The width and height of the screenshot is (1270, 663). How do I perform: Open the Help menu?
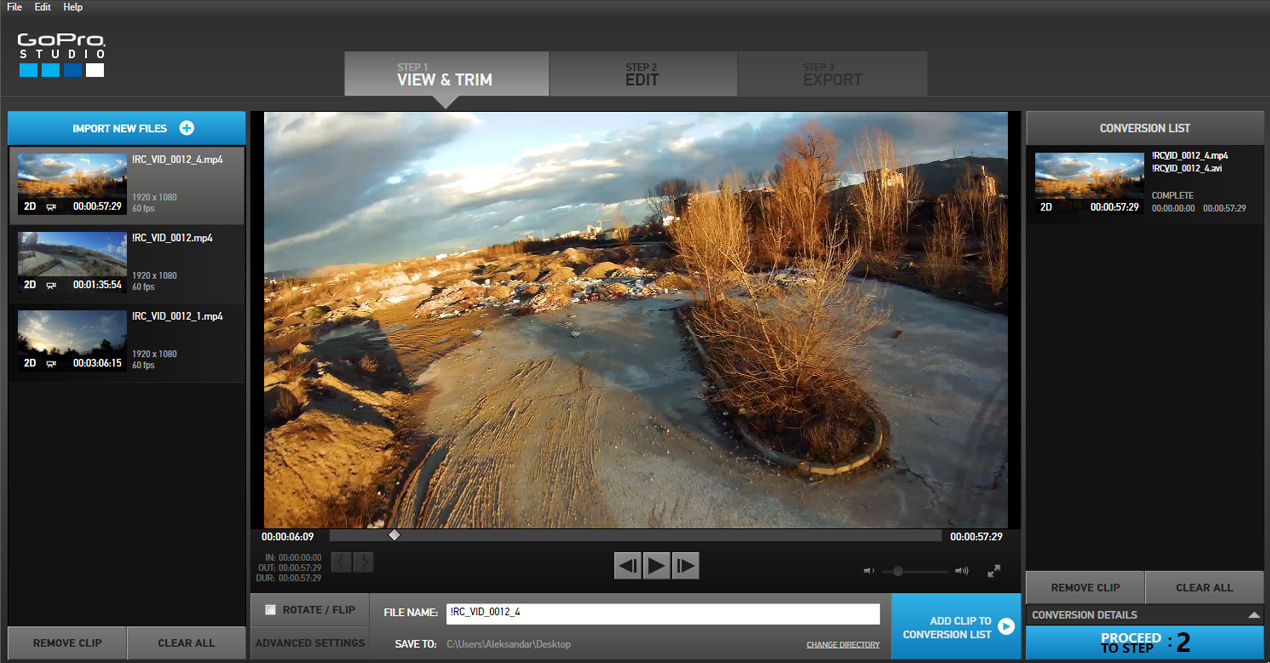(x=73, y=7)
